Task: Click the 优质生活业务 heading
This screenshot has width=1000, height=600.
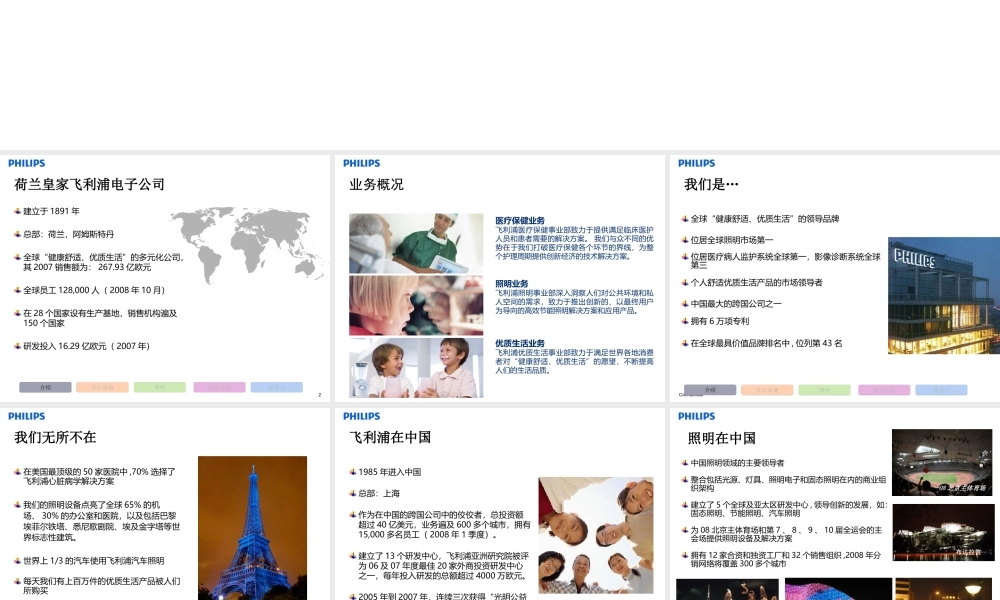Action: click(x=520, y=343)
